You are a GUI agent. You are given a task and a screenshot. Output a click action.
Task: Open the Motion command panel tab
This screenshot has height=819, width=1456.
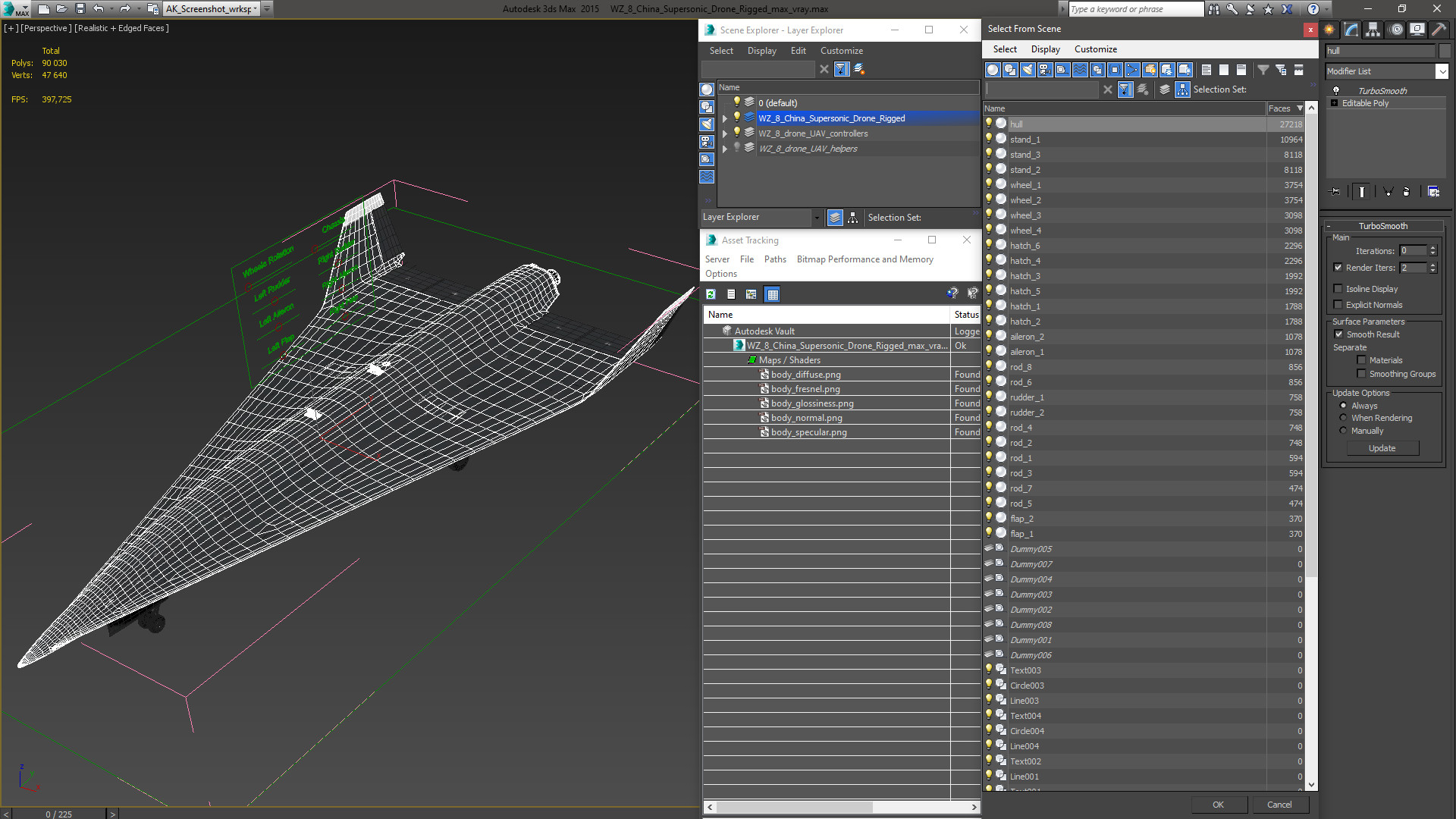[1396, 30]
